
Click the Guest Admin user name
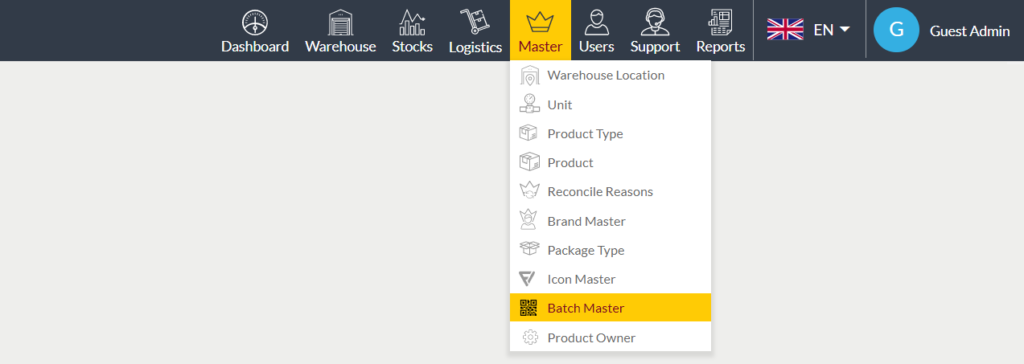coord(969,31)
